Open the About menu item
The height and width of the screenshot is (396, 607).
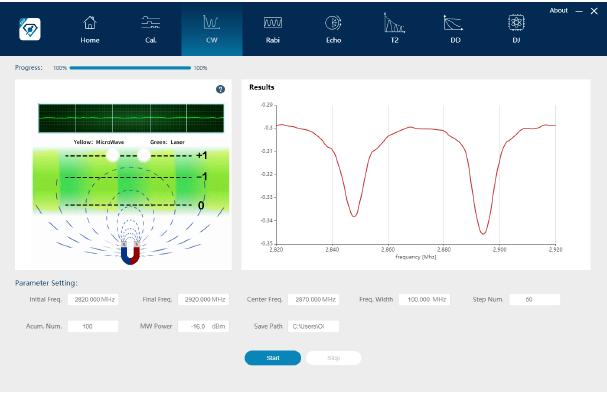tap(558, 10)
